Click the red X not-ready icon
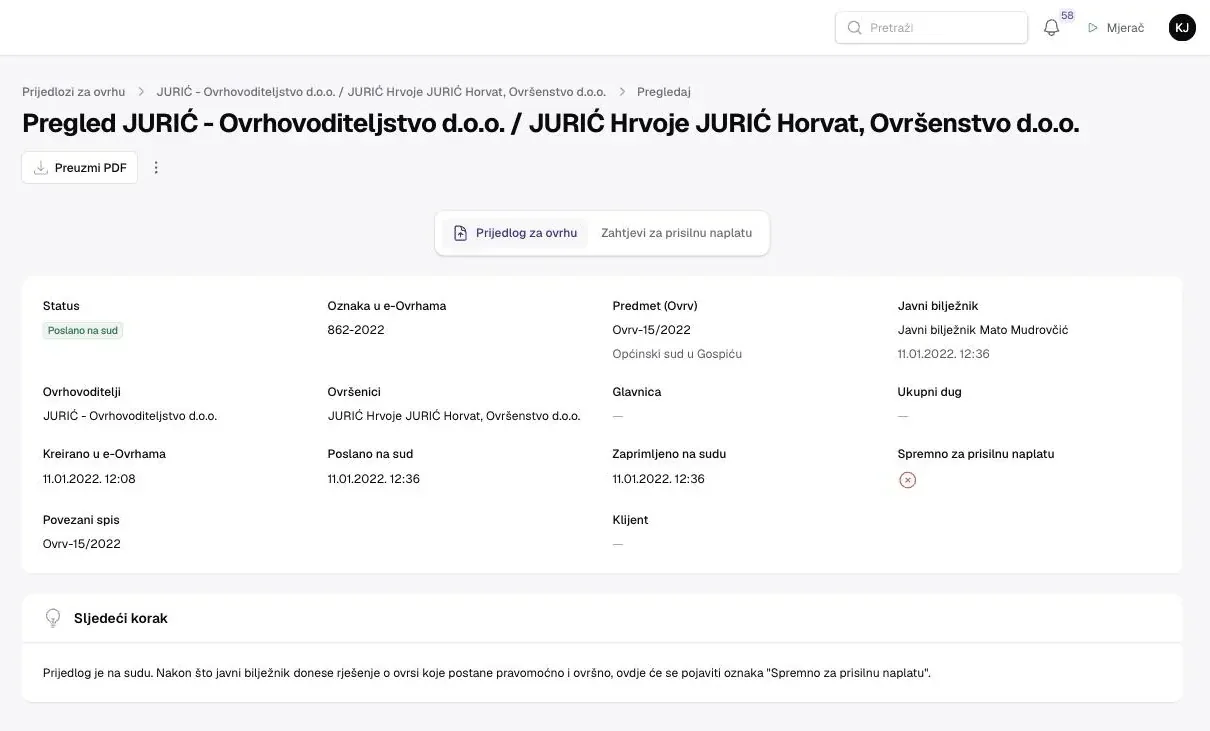Screen dimensions: 1210x731 907,480
